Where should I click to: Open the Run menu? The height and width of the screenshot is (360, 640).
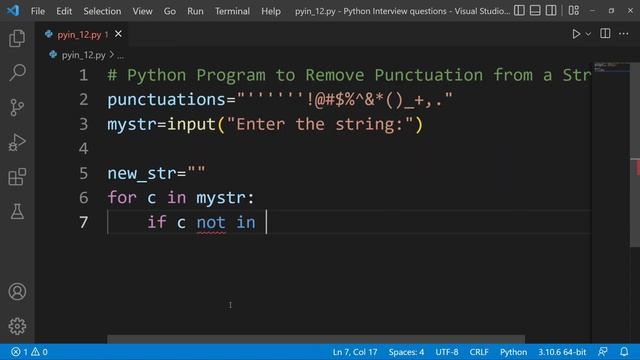pos(195,11)
